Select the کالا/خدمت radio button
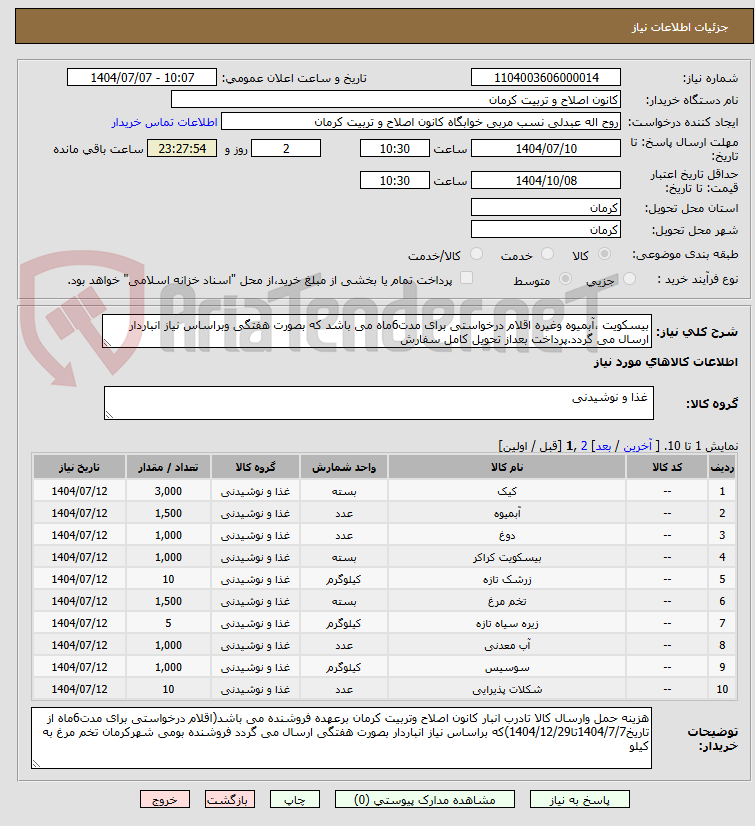The width and height of the screenshot is (755, 826). click(476, 254)
